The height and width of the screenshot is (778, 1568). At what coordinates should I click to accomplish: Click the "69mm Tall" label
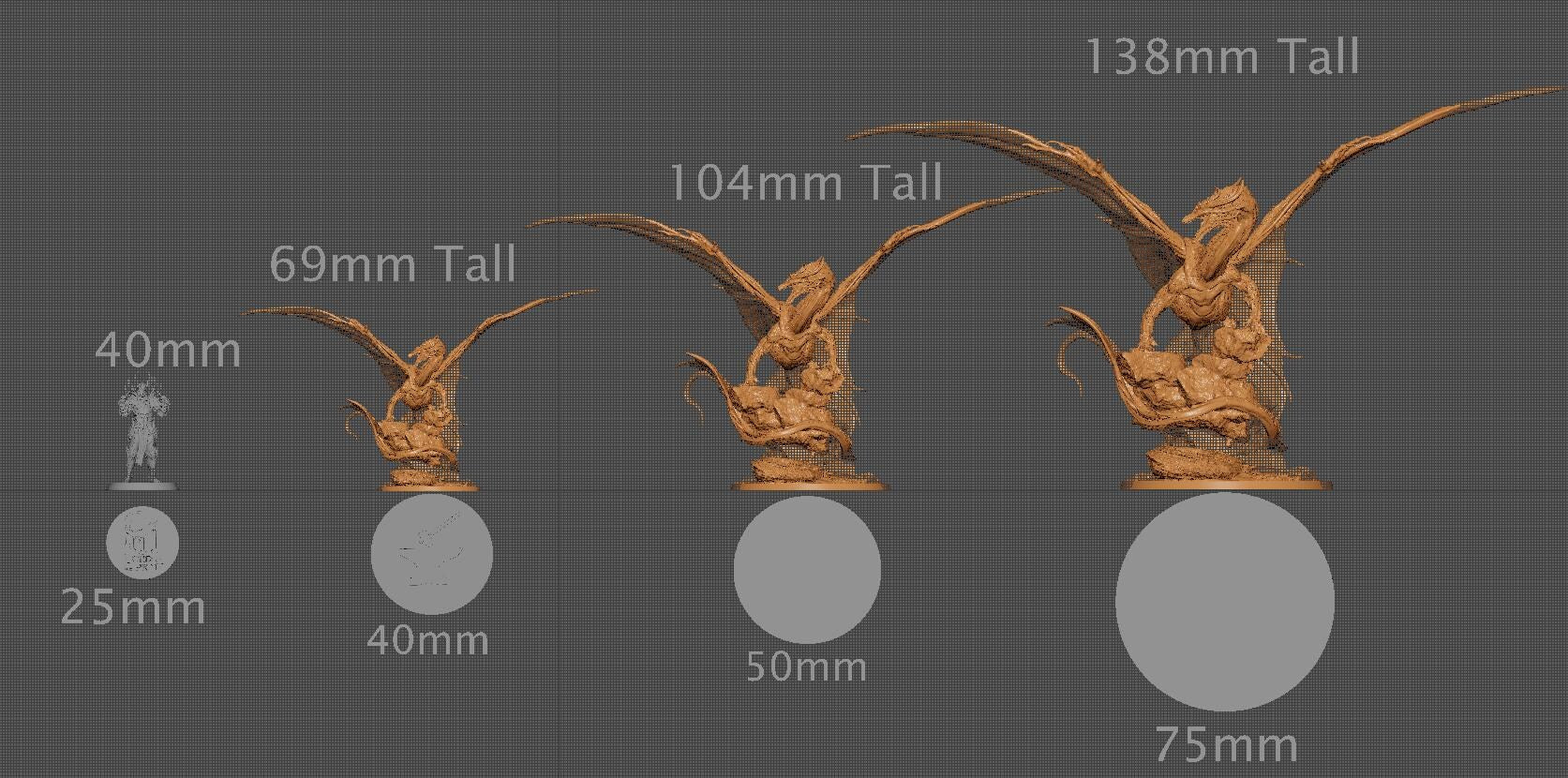tap(393, 263)
